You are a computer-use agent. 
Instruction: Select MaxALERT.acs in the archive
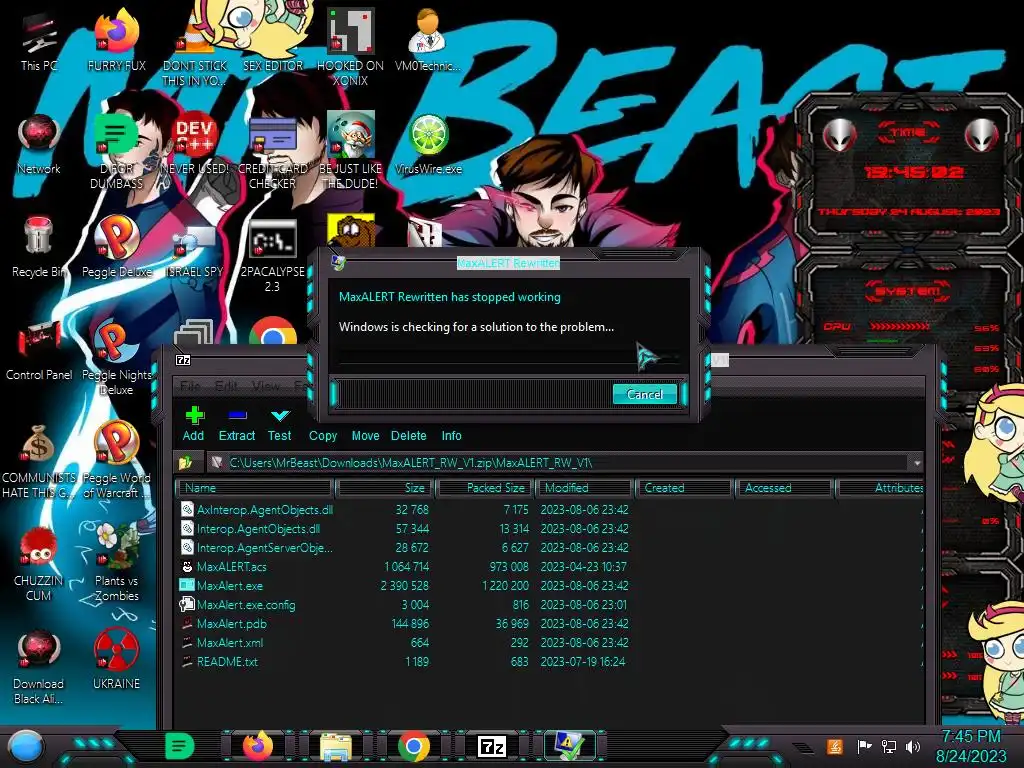pos(231,566)
